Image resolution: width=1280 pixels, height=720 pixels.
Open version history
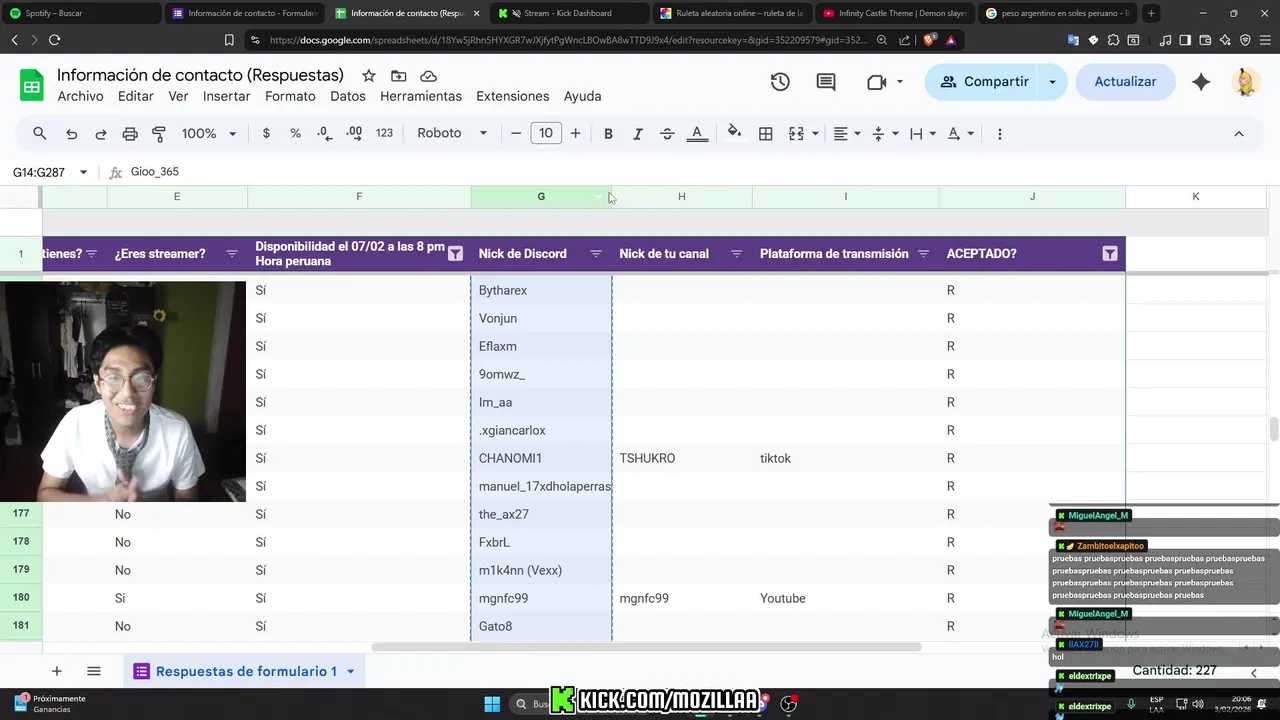click(x=780, y=82)
